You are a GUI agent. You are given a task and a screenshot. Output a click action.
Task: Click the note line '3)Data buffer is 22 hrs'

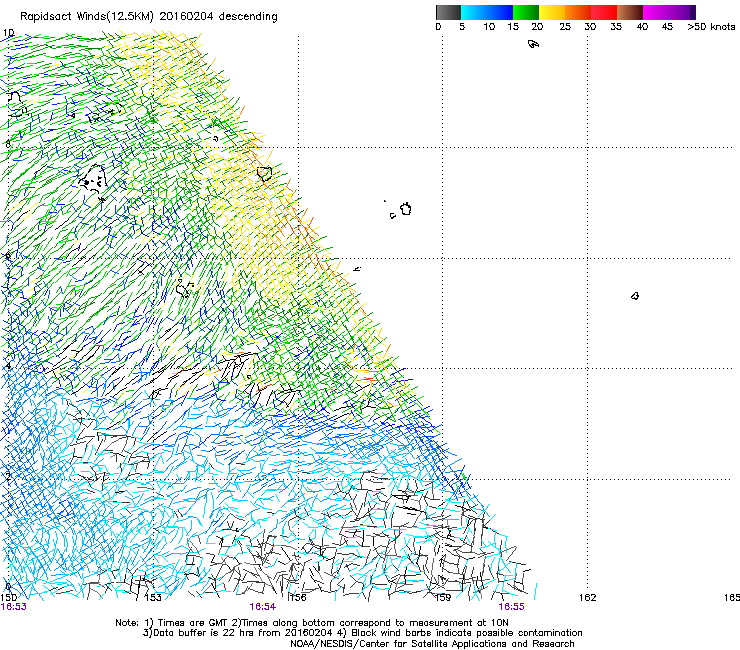[362, 633]
